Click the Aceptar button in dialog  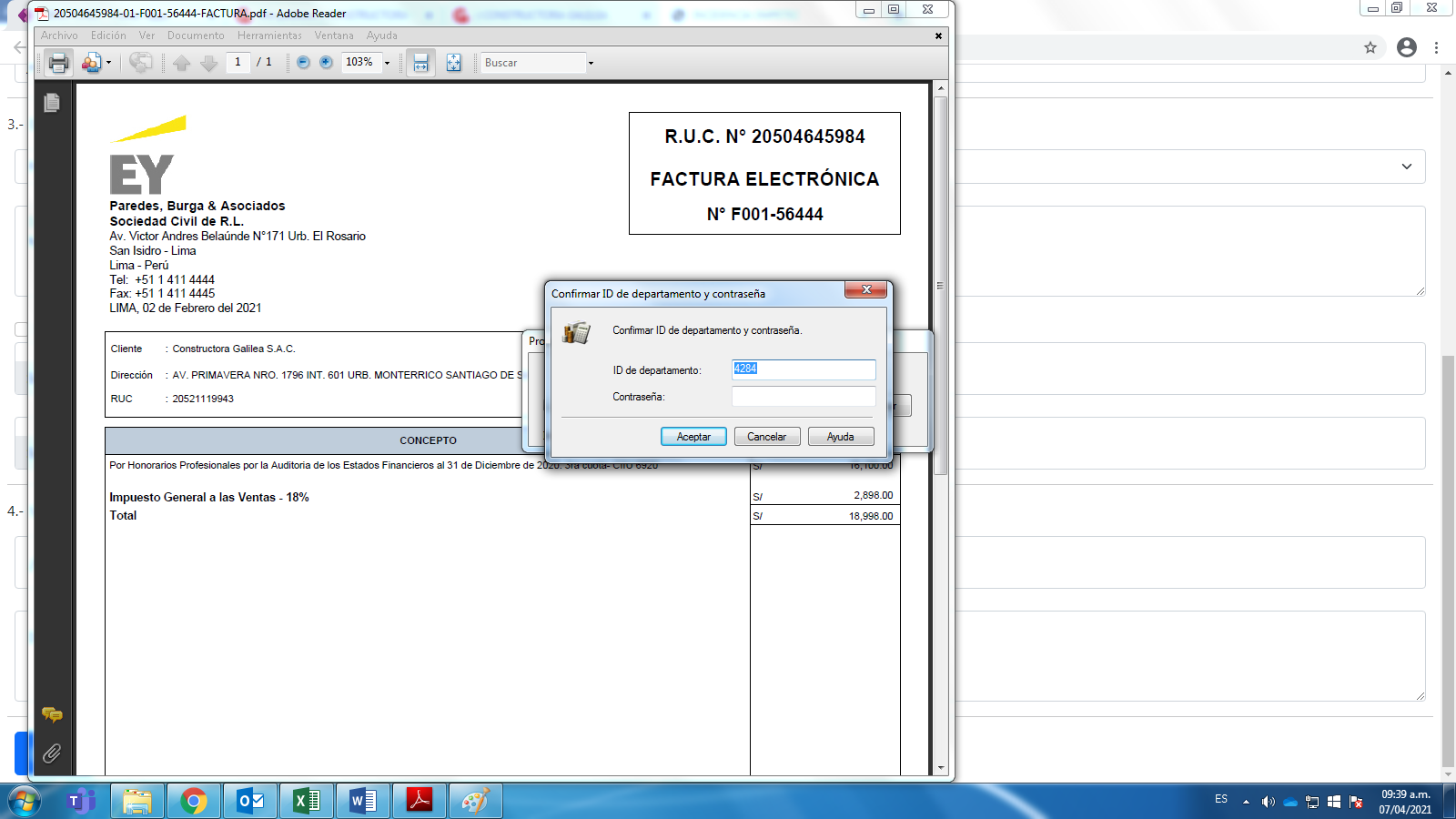click(x=693, y=437)
